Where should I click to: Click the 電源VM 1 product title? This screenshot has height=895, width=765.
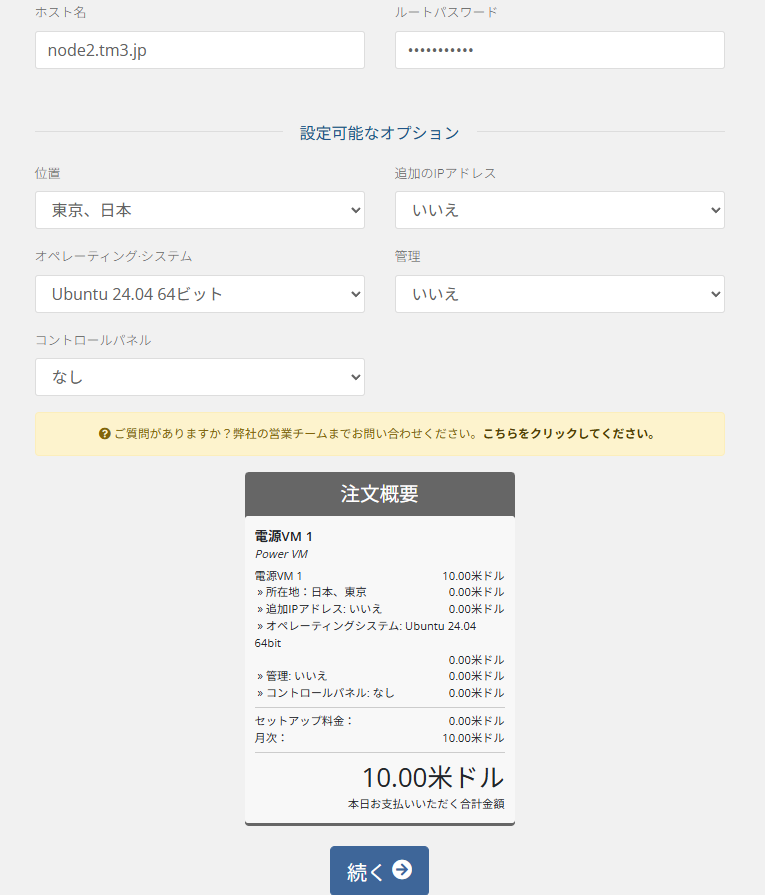pyautogui.click(x=283, y=536)
